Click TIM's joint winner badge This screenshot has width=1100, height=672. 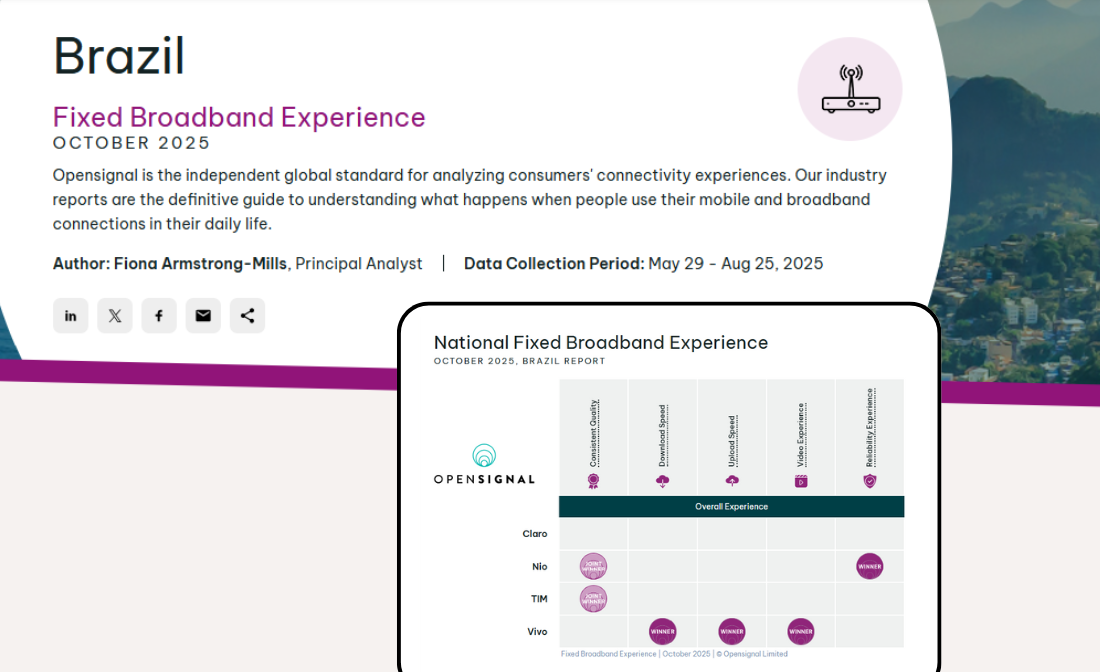click(x=593, y=599)
